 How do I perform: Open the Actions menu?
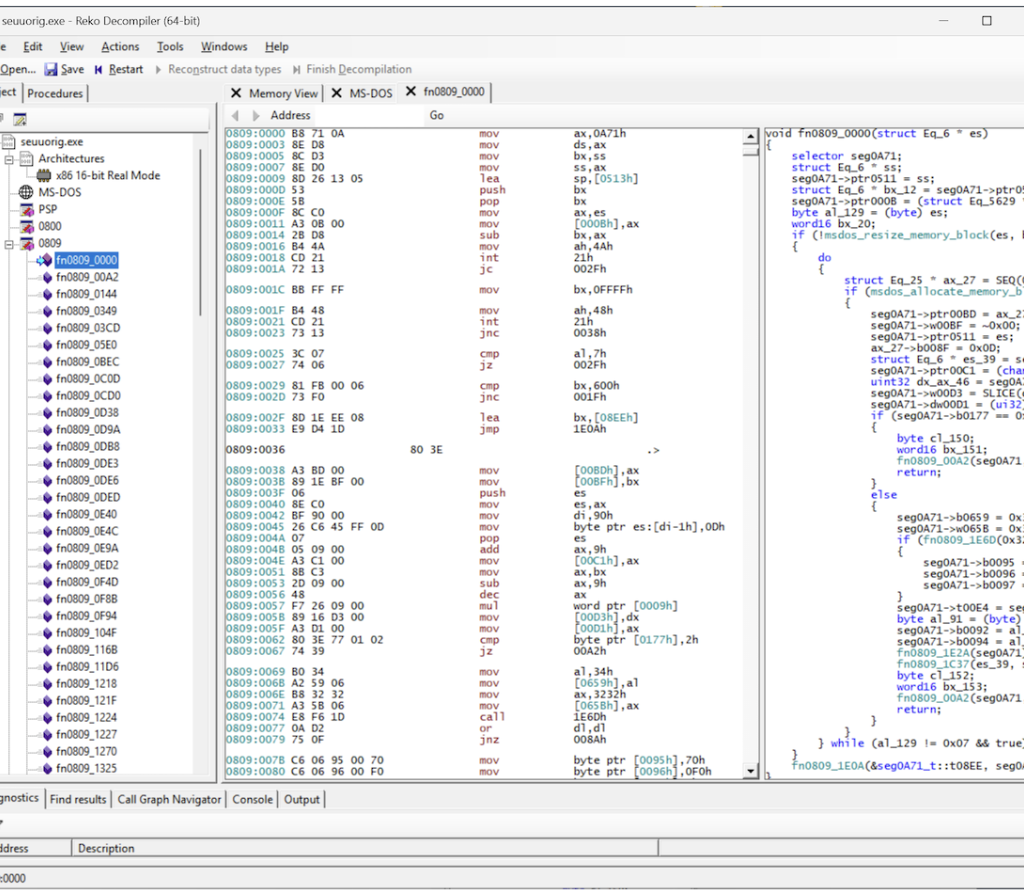click(x=120, y=46)
